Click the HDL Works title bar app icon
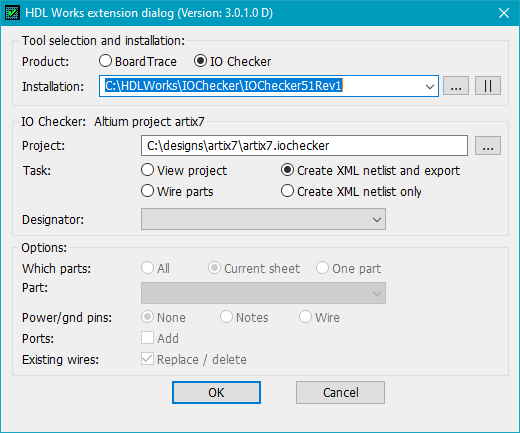The image size is (520, 433). [12, 13]
